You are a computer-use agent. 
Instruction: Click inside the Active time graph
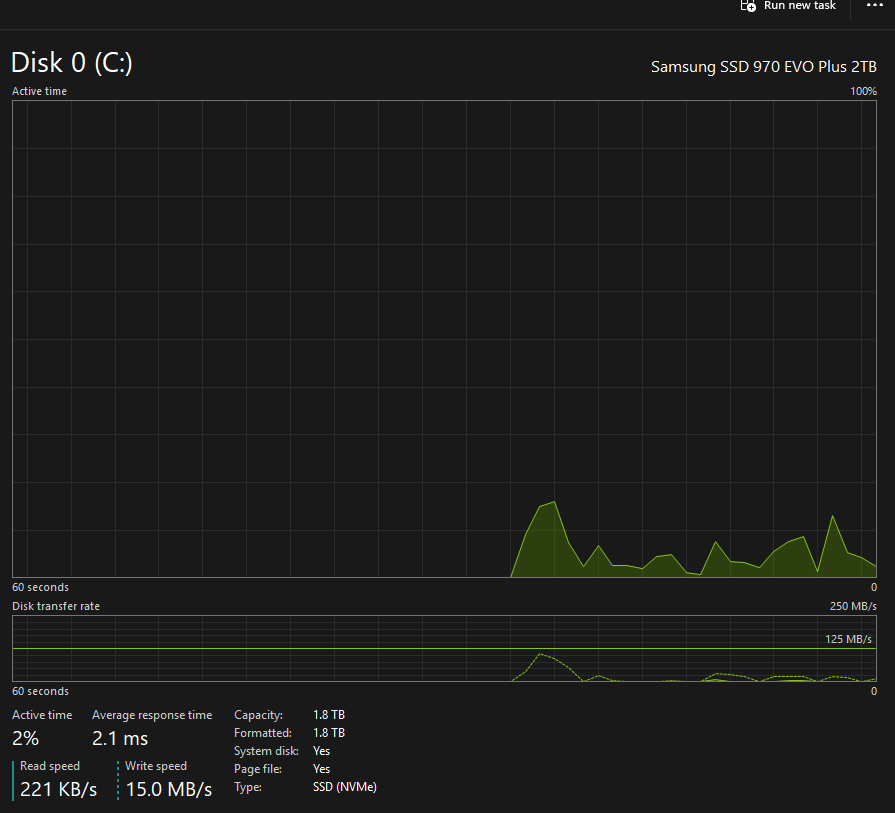pos(444,339)
